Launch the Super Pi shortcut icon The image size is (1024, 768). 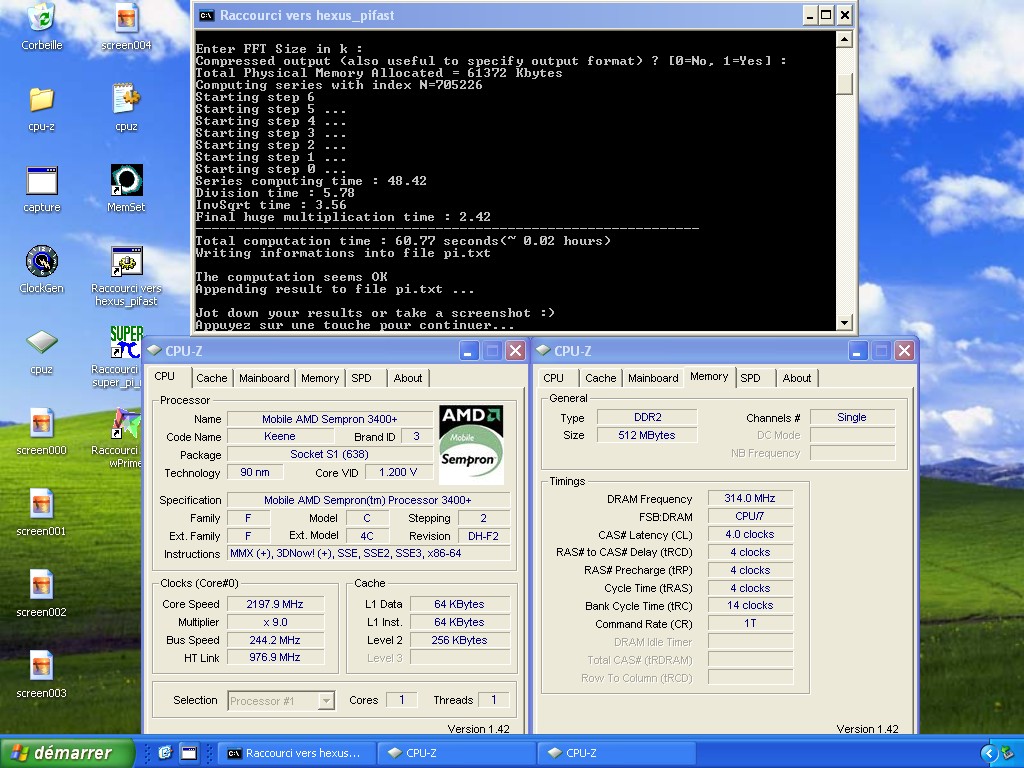pos(126,342)
